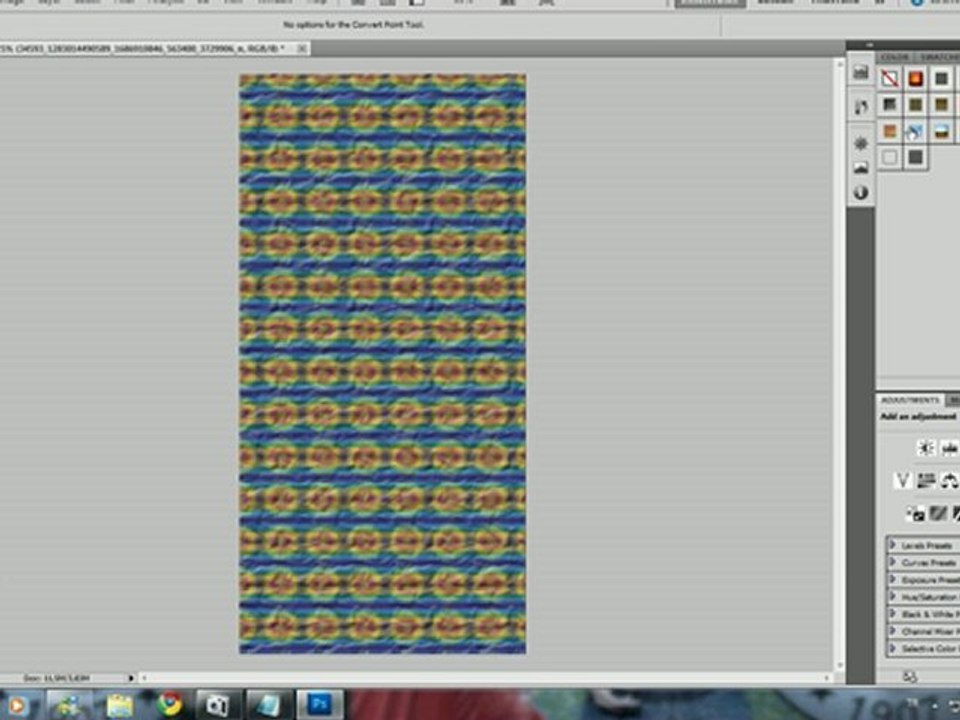Close the open document tab
The image size is (960, 720).
pos(302,48)
